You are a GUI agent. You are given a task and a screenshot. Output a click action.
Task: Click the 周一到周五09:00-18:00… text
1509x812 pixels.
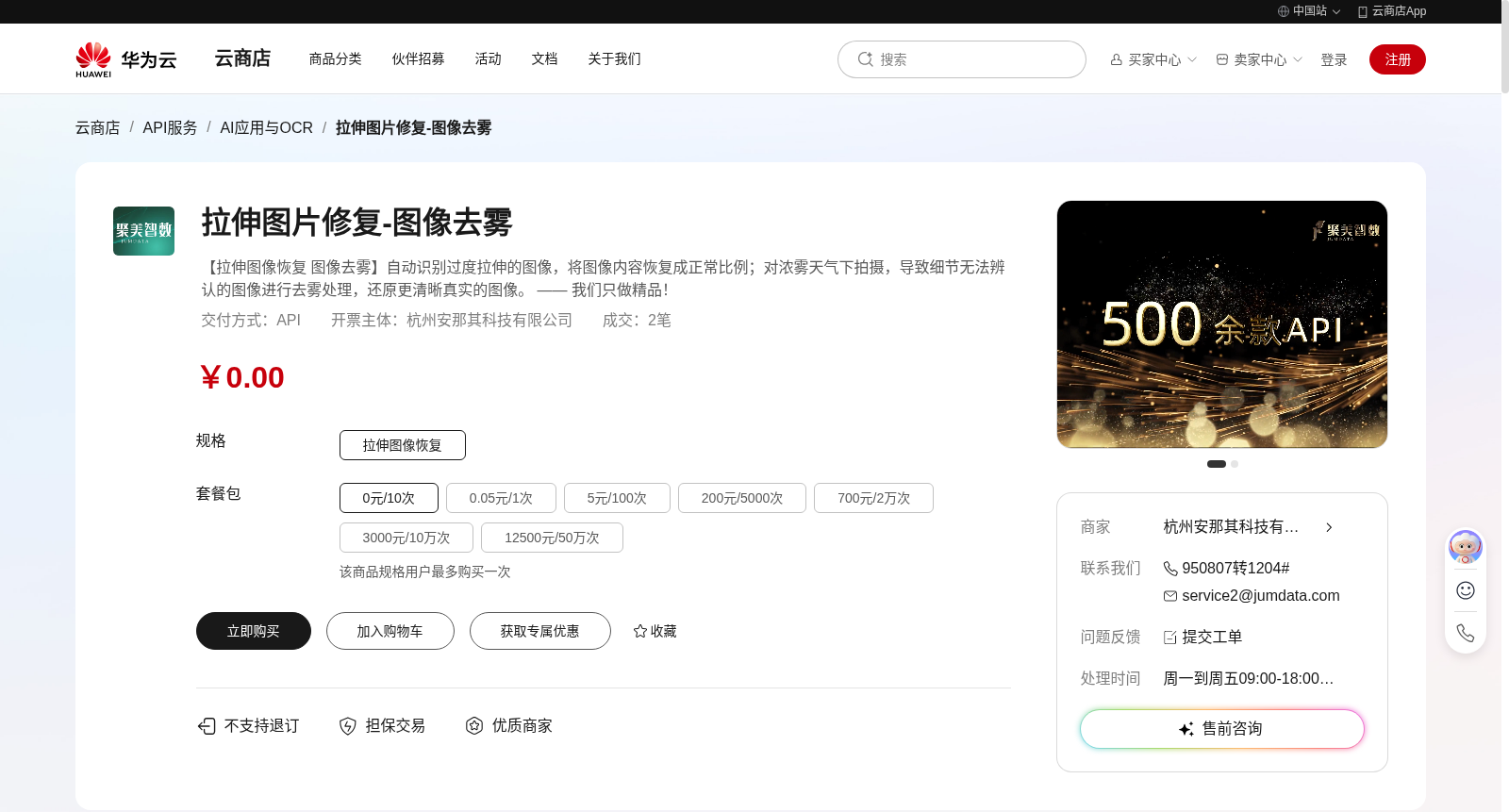point(1249,679)
